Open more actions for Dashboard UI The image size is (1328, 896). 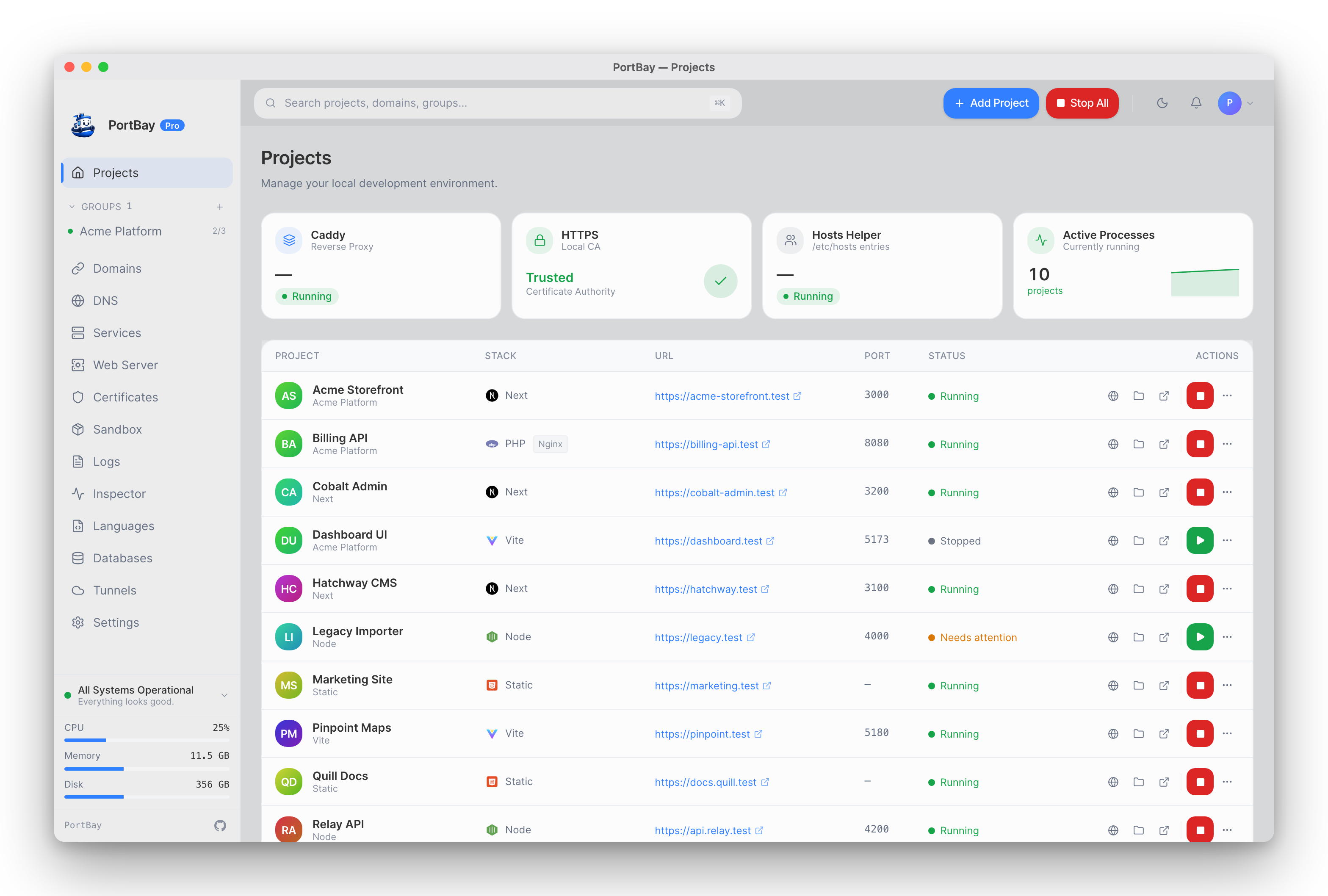click(x=1227, y=541)
